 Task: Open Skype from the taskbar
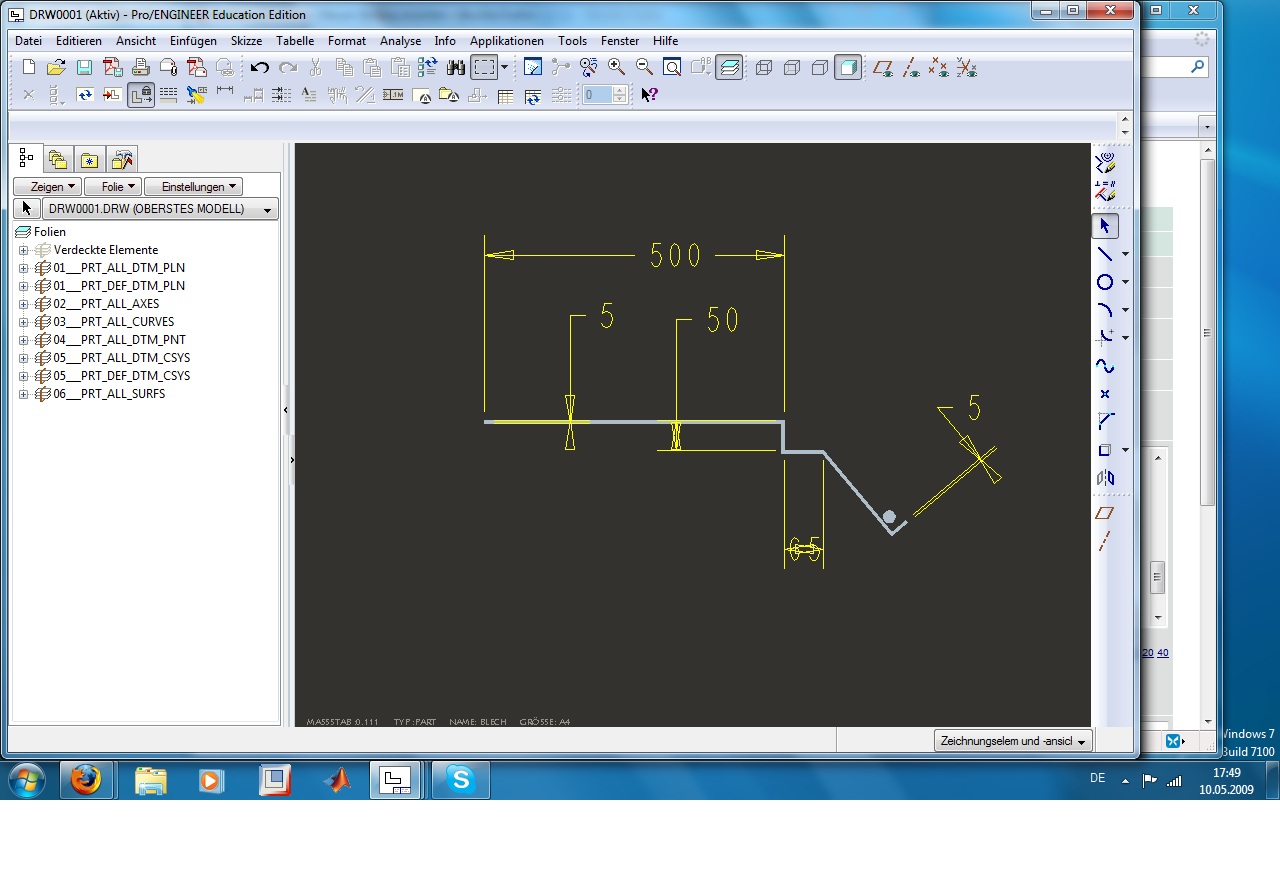[x=461, y=780]
